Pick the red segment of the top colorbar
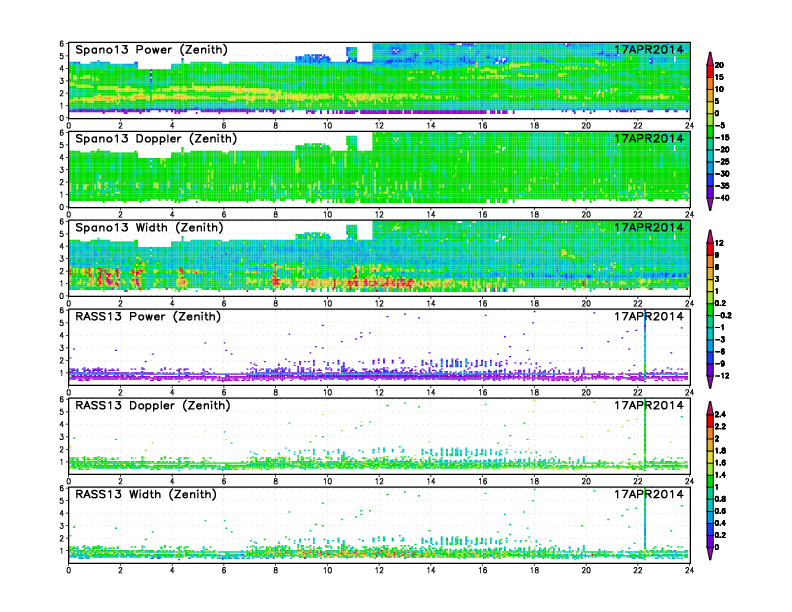Image resolution: width=792 pixels, height=612 pixels. [710, 71]
